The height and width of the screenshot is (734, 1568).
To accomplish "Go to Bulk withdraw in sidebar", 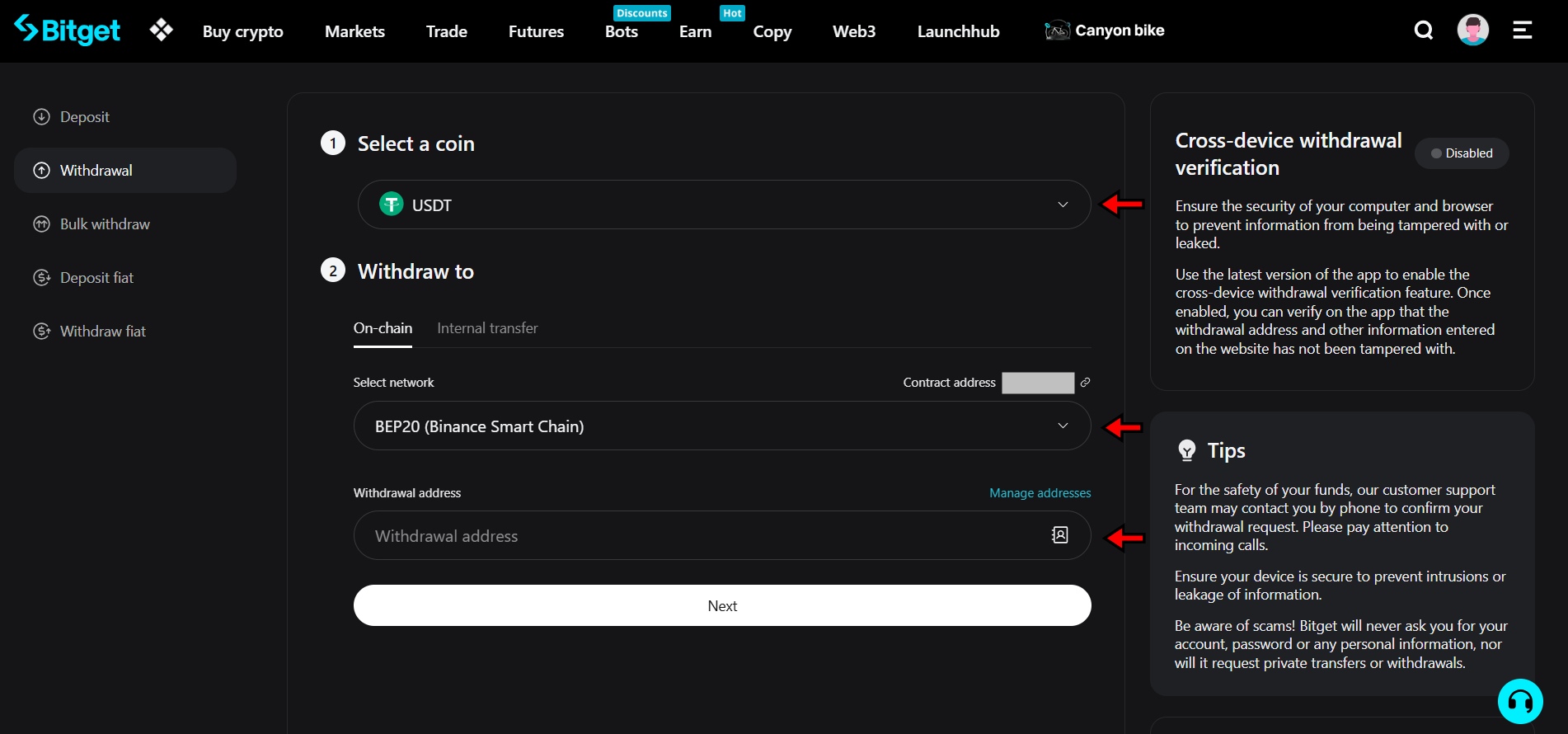I will click(105, 224).
